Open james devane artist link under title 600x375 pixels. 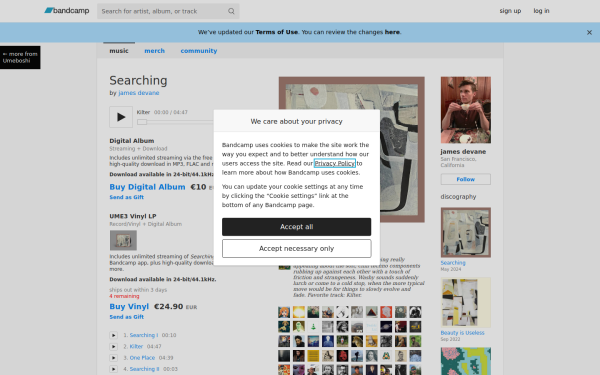coord(139,93)
